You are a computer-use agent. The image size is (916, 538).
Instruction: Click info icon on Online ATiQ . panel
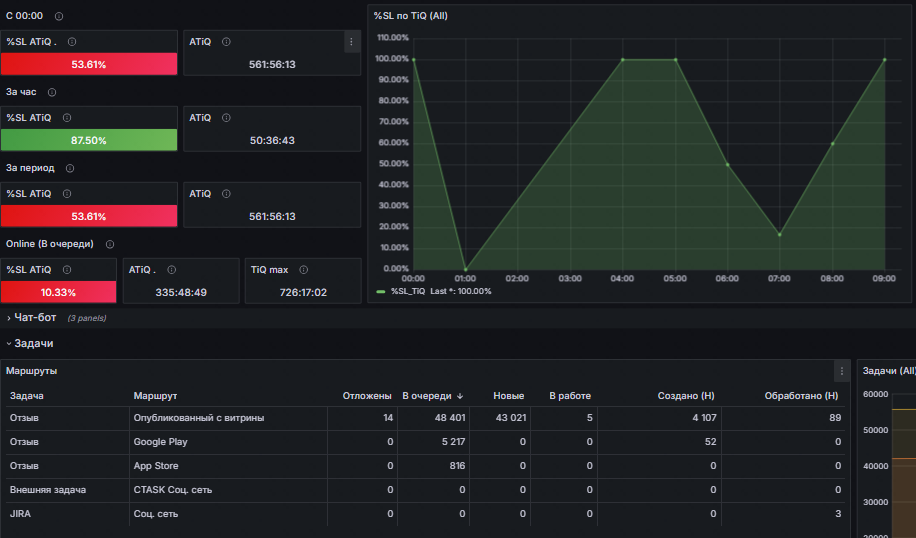172,270
